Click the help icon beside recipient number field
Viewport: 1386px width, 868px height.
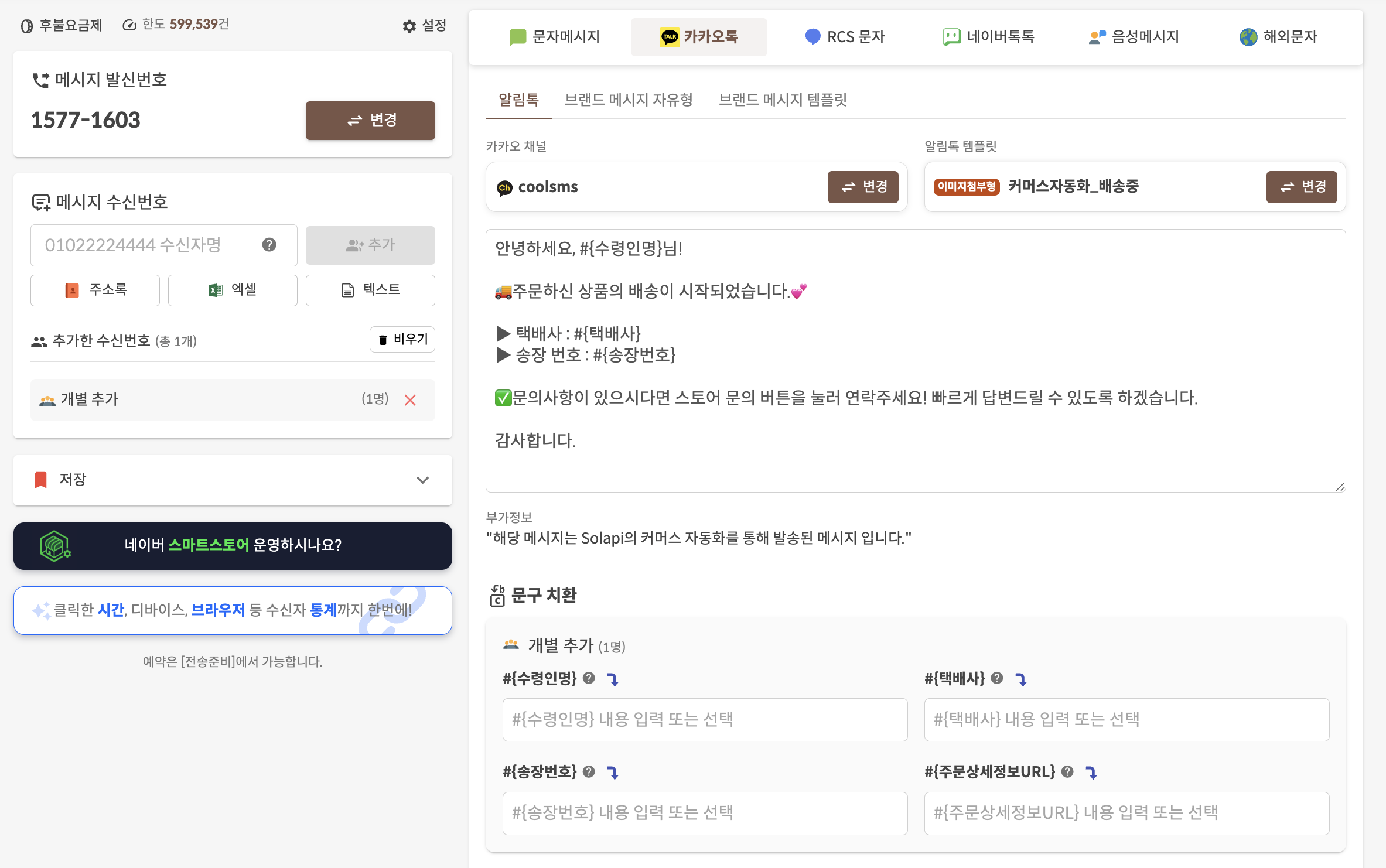pyautogui.click(x=270, y=245)
